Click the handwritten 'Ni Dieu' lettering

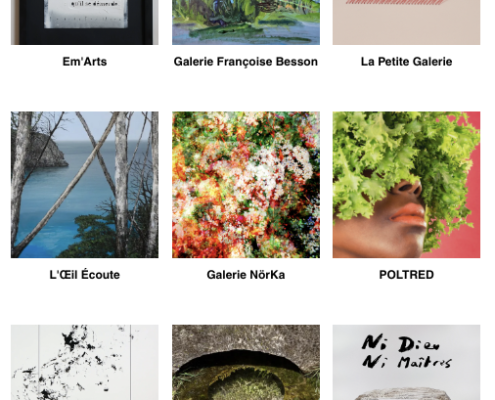coord(400,343)
